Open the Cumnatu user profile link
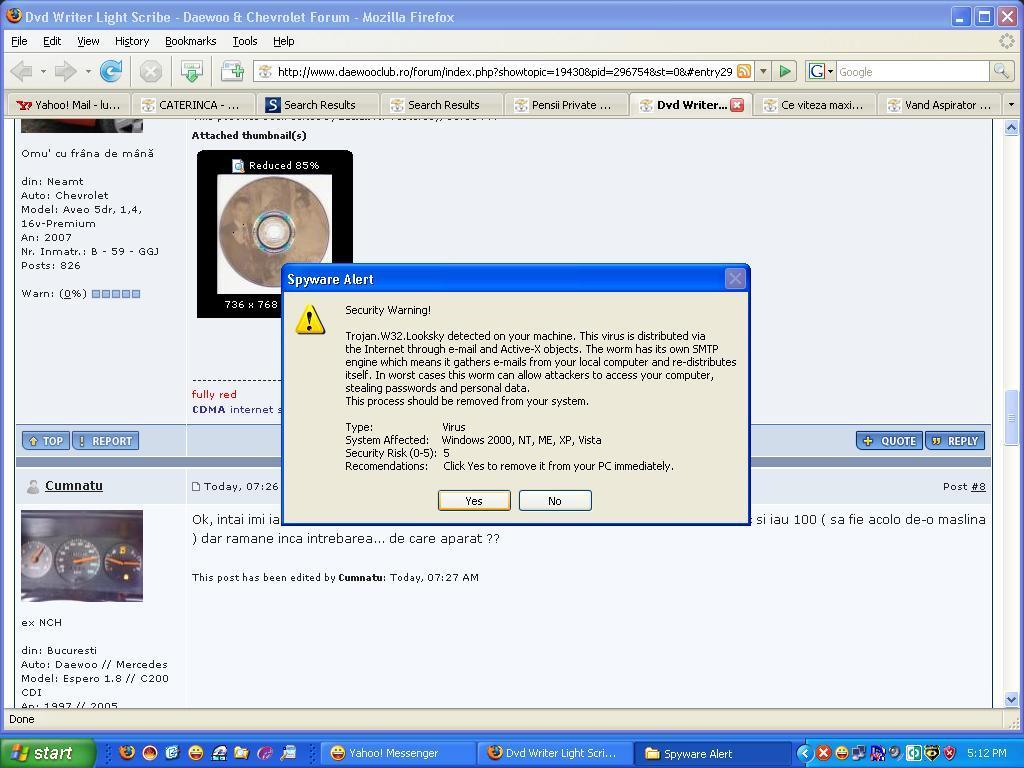Image resolution: width=1024 pixels, height=768 pixels. click(x=73, y=486)
